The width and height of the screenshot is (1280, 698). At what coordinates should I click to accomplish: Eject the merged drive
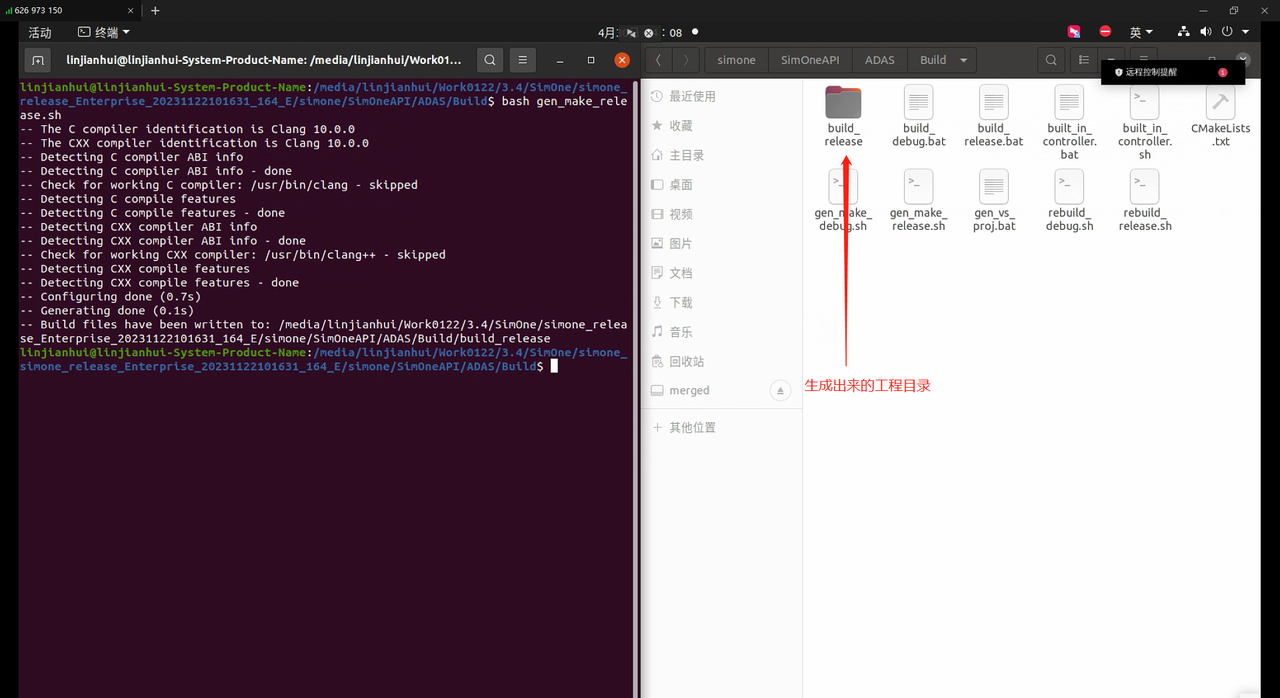pyautogui.click(x=780, y=391)
